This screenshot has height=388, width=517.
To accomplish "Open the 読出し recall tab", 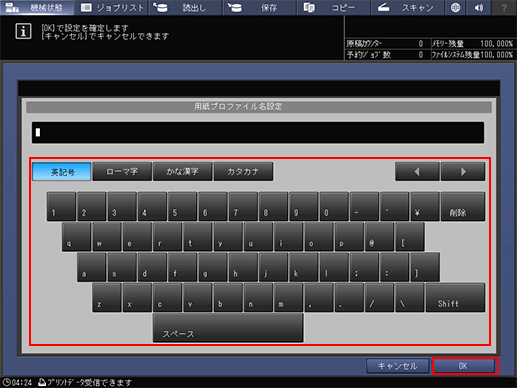I will pos(185,7).
